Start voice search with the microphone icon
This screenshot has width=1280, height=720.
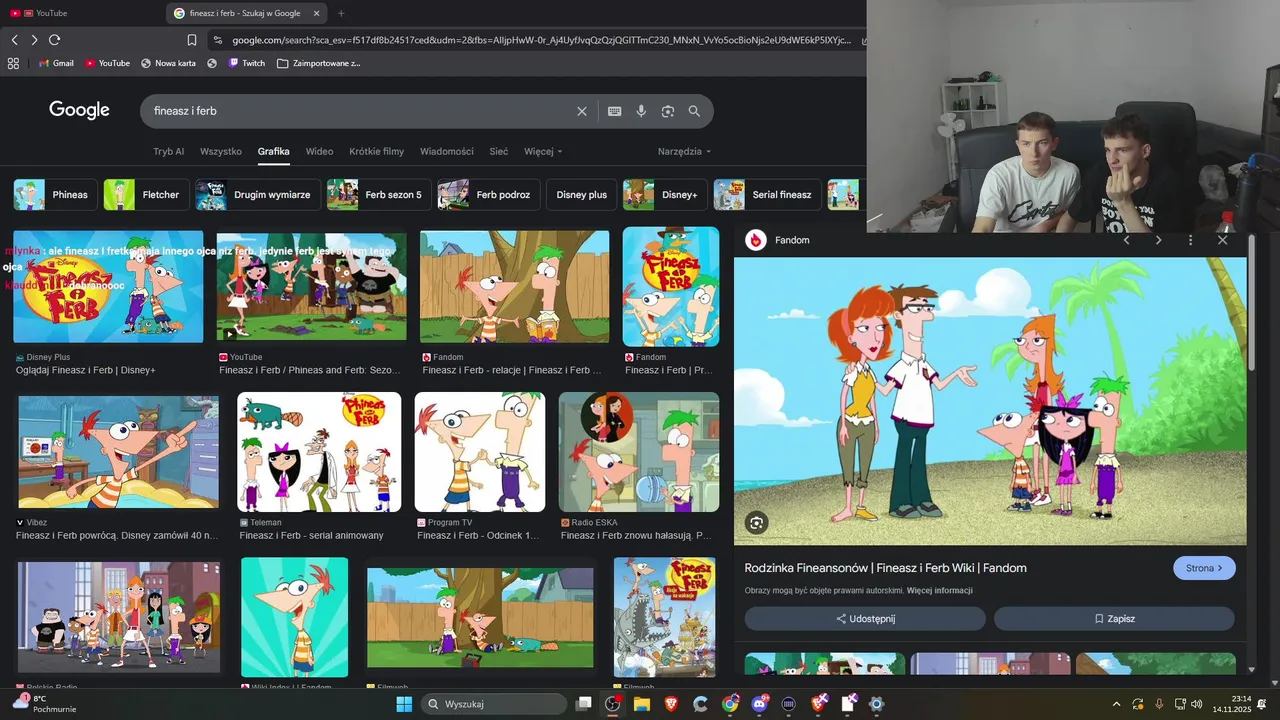point(641,111)
